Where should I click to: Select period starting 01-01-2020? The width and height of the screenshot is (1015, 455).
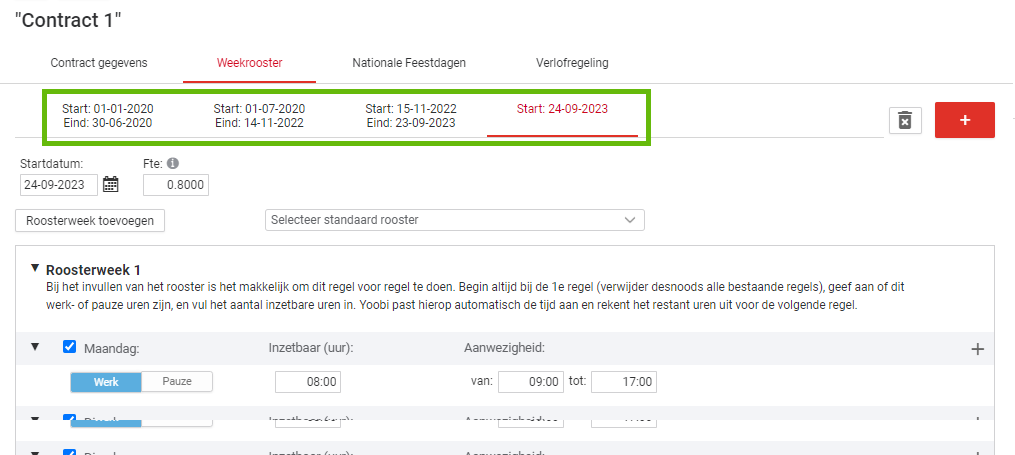click(x=108, y=115)
